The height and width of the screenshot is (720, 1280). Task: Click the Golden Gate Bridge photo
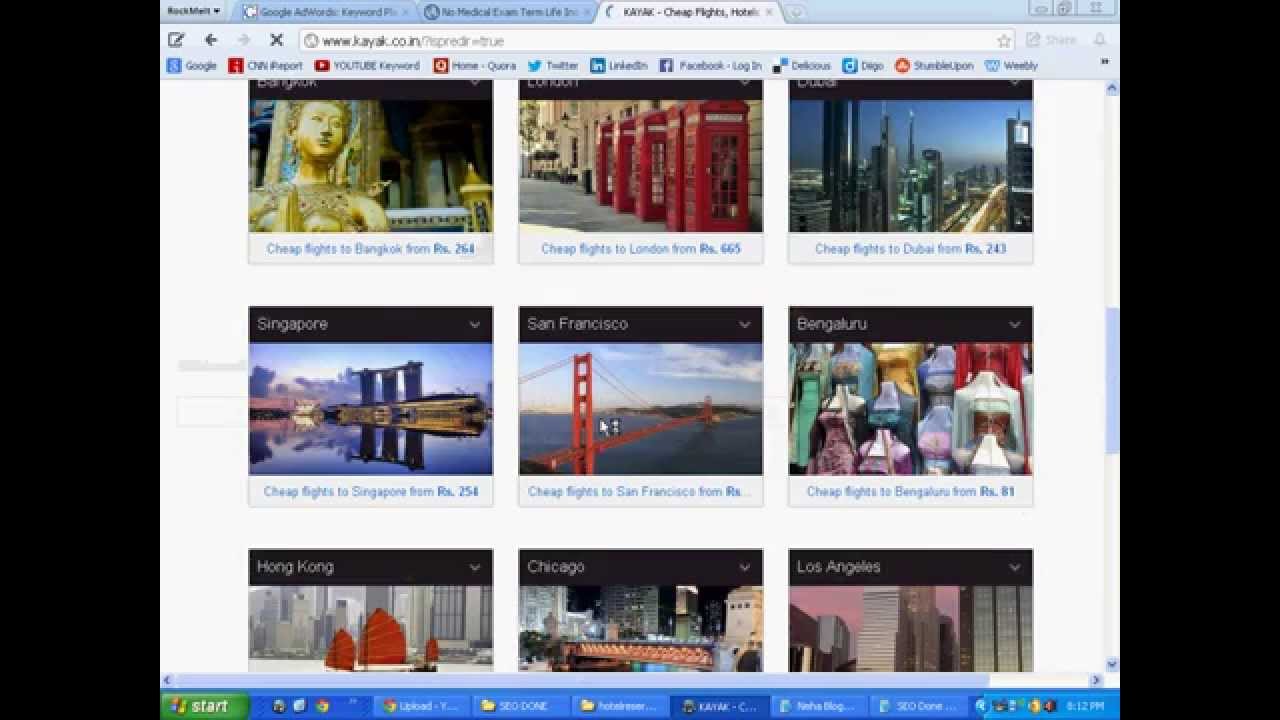pyautogui.click(x=640, y=409)
